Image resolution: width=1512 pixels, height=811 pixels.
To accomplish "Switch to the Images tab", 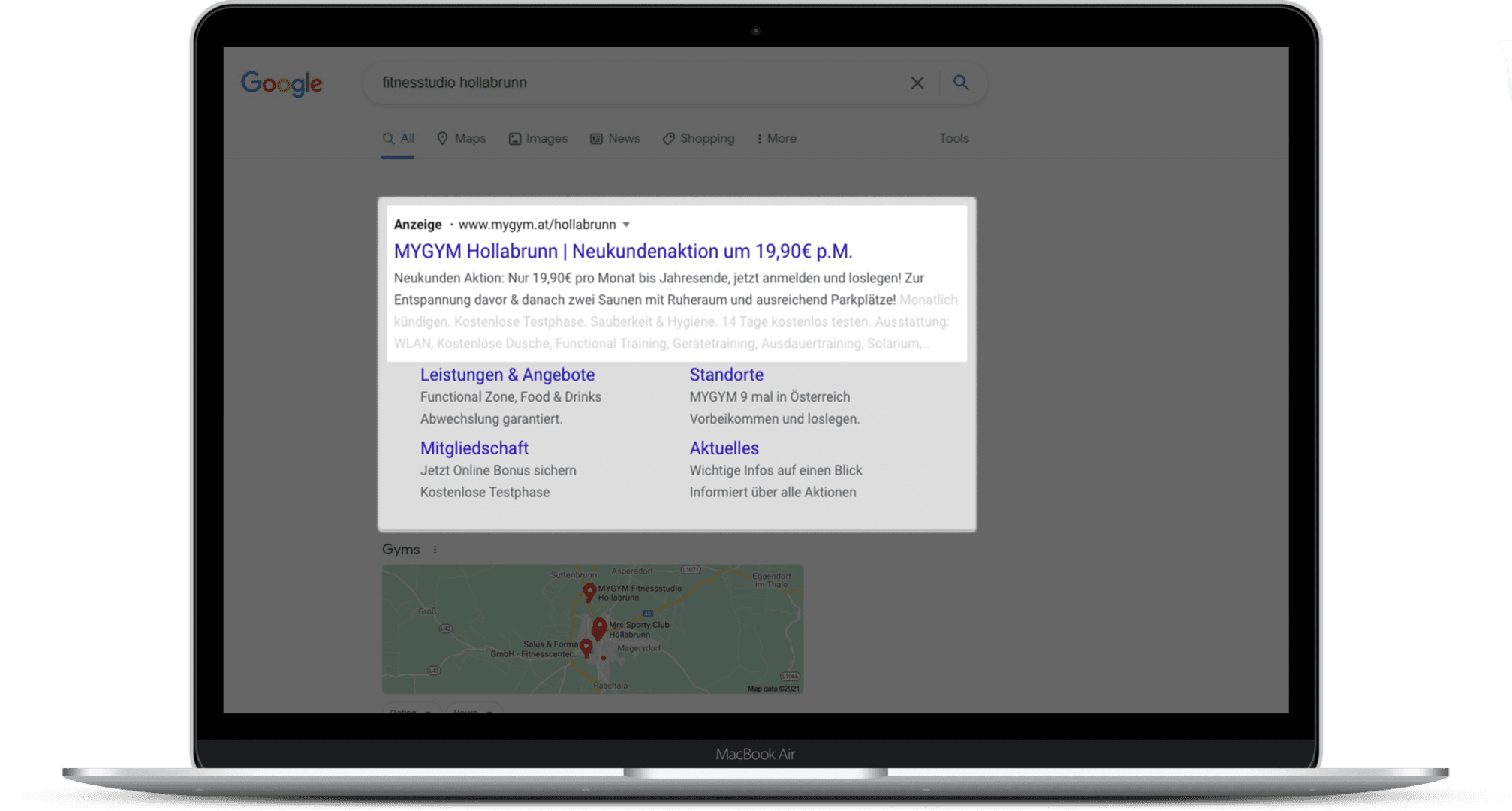I will [538, 138].
